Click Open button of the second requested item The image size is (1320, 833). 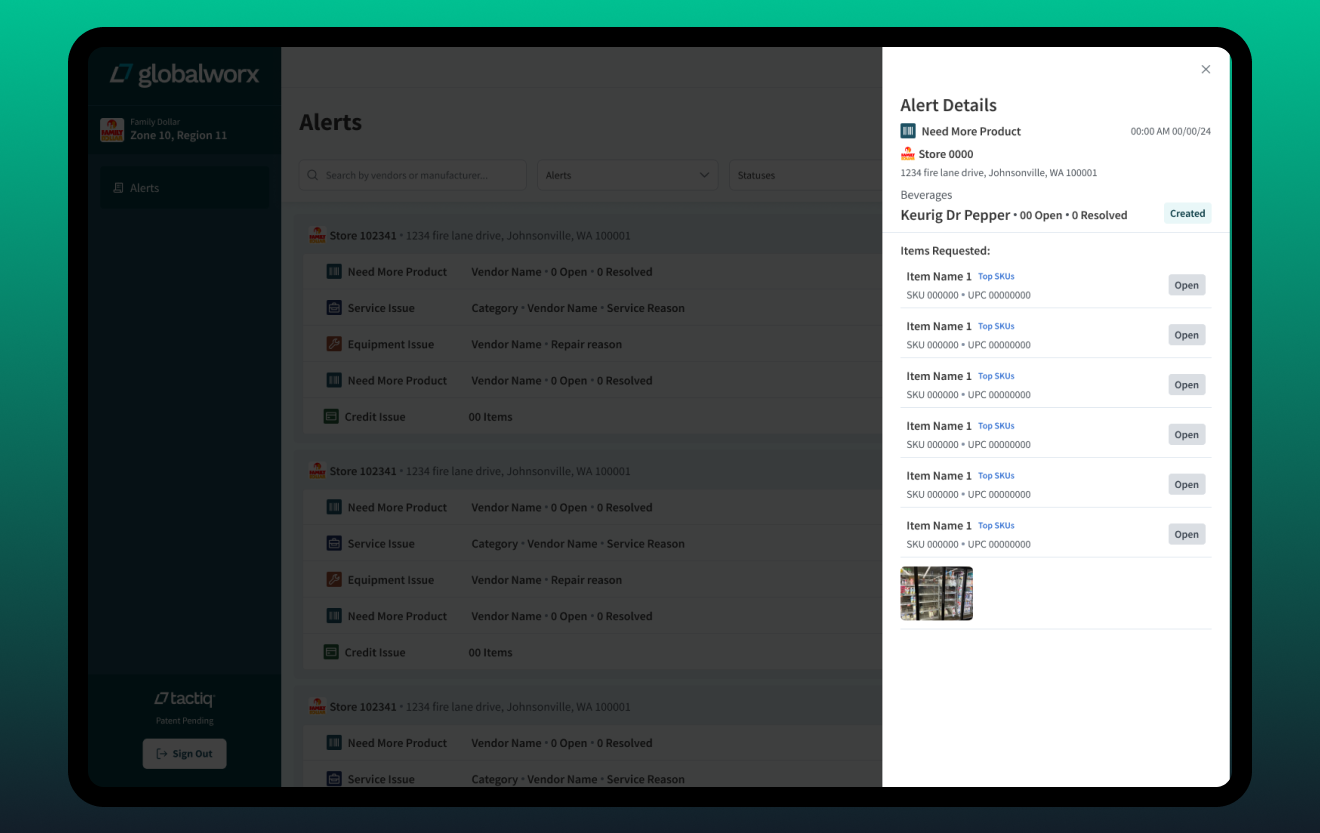1187,335
